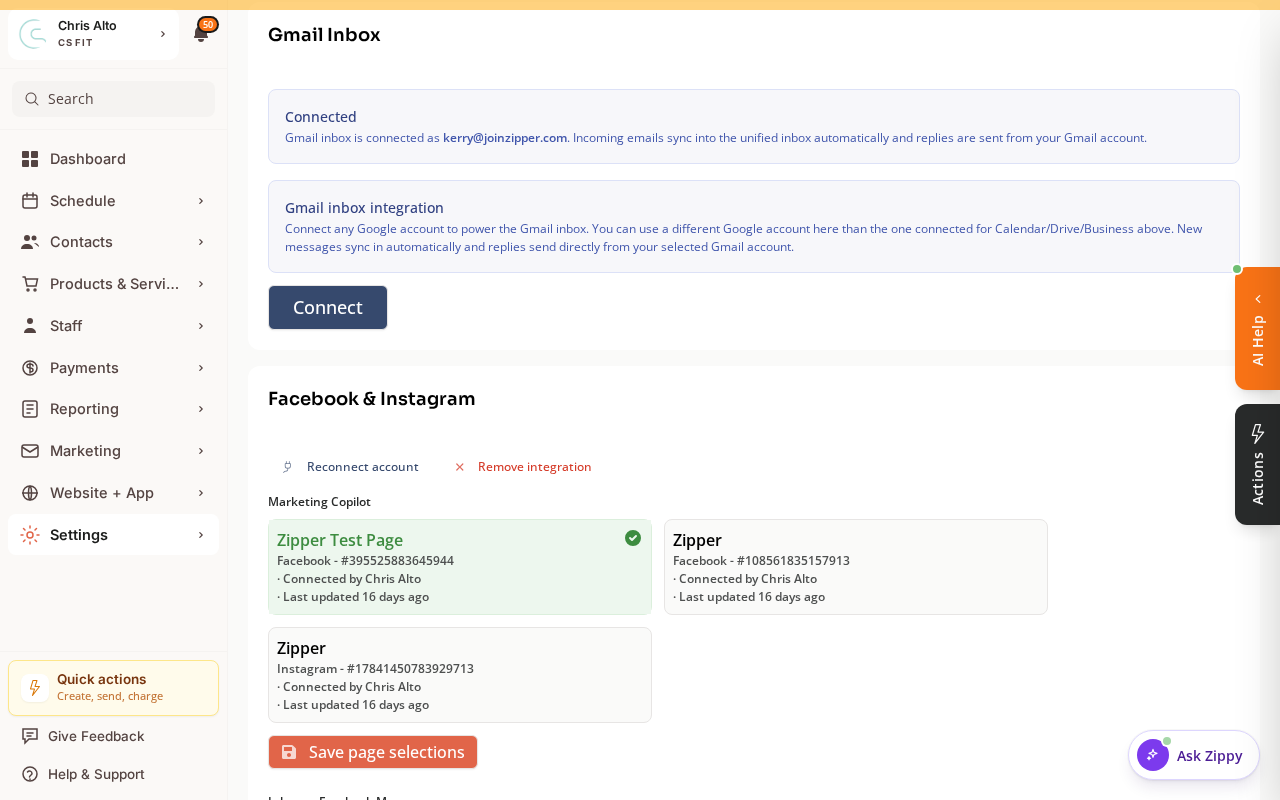
Task: Click the Dashboard grid icon
Action: click(30, 159)
